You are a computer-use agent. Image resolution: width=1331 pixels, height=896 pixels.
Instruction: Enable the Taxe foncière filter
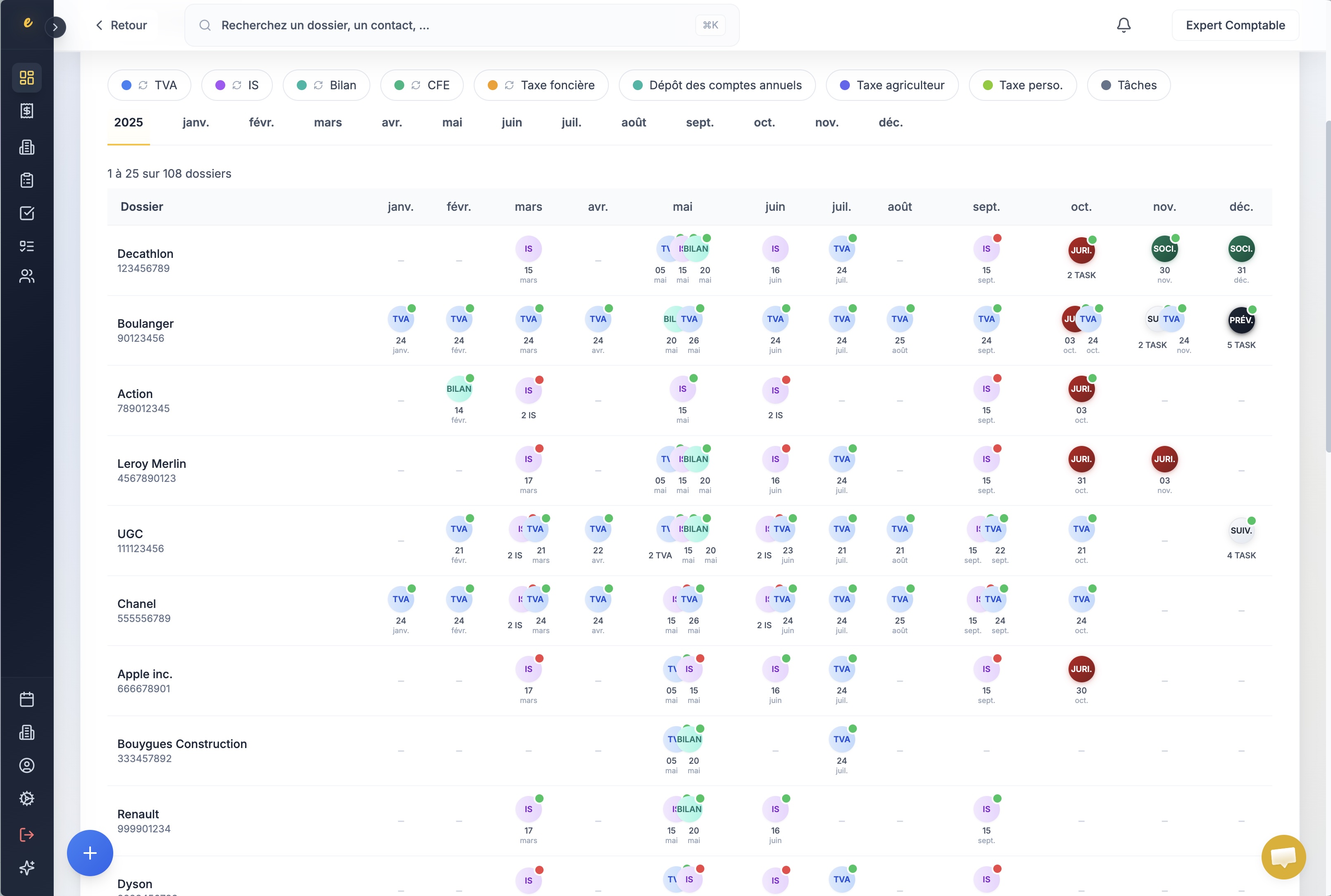tap(541, 85)
